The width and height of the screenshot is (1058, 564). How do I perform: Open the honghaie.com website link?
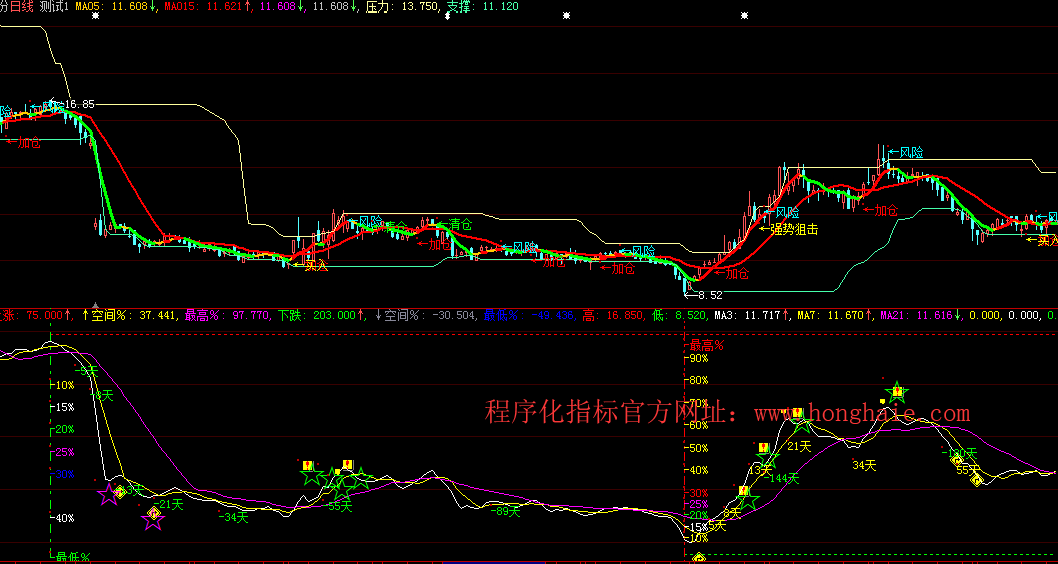pos(861,413)
